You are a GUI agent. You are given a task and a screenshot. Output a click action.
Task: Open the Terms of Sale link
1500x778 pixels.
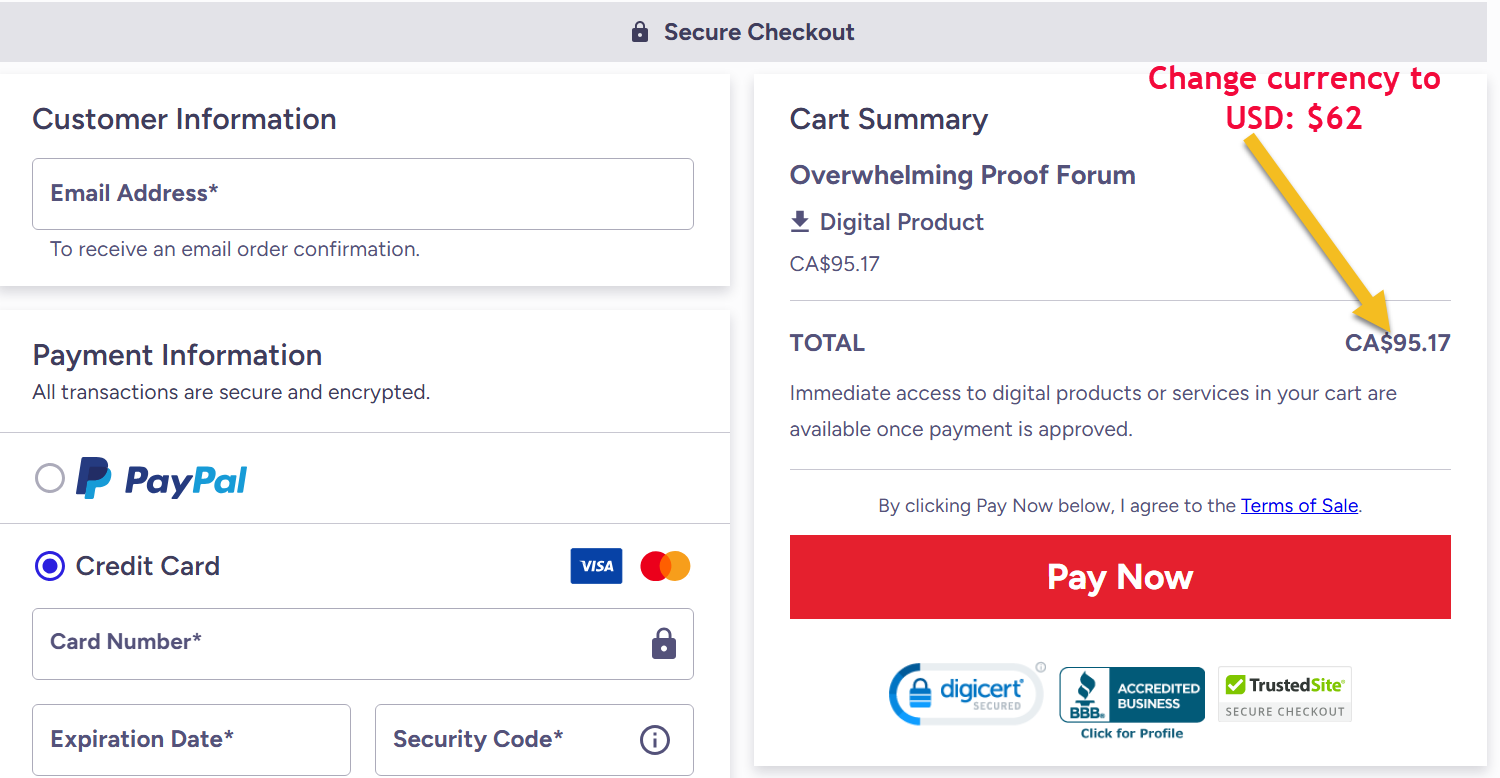[x=1299, y=506]
